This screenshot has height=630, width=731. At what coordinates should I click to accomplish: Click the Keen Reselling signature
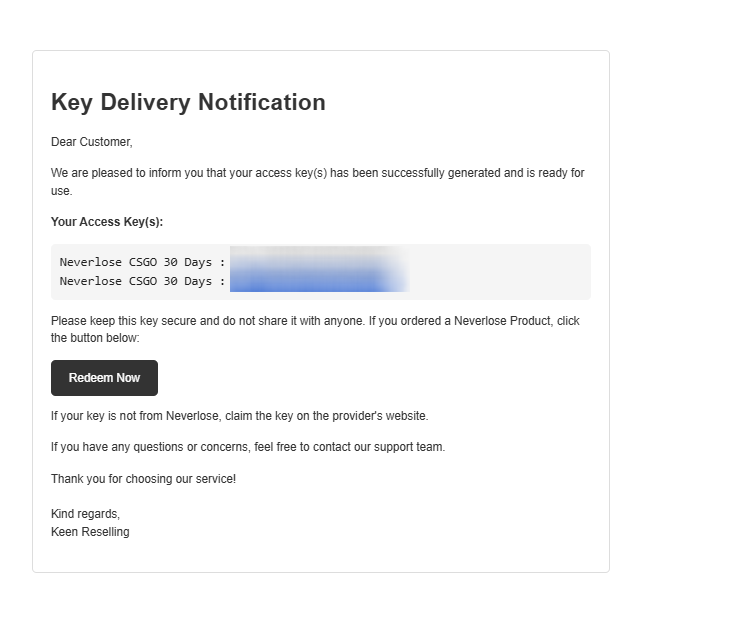90,532
